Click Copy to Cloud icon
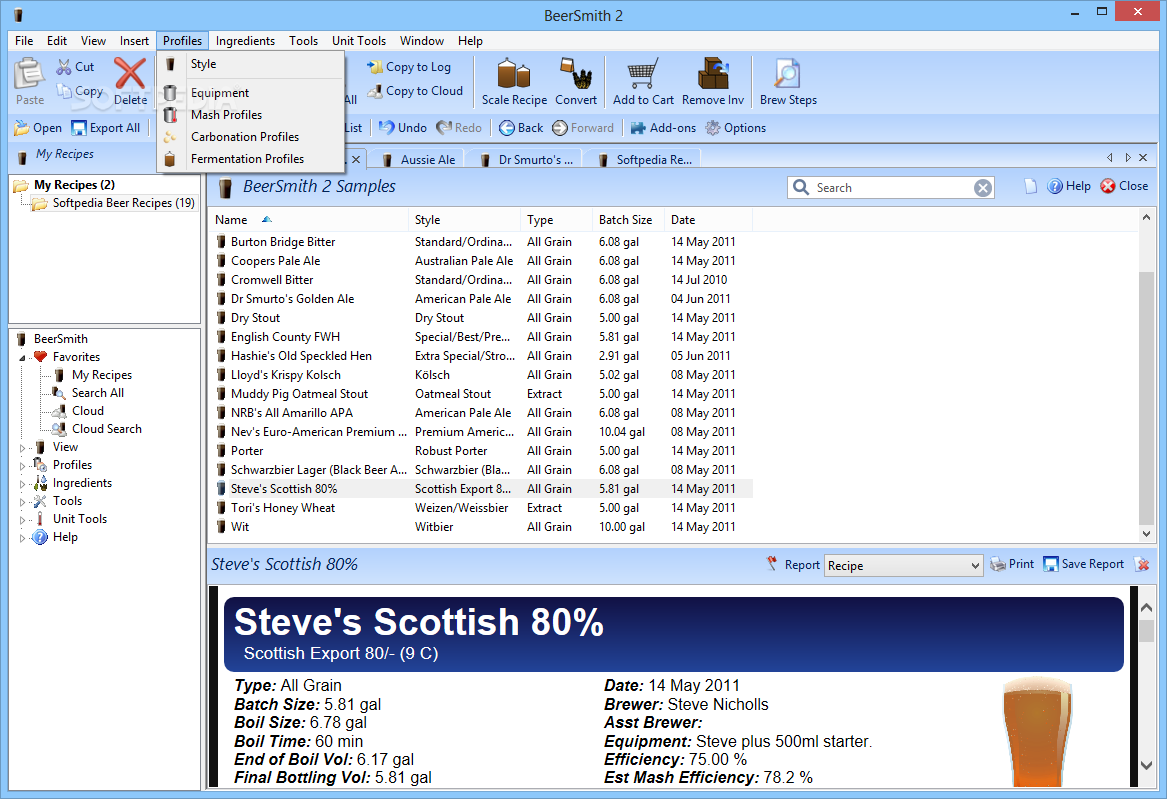The width and height of the screenshot is (1167, 799). click(374, 91)
